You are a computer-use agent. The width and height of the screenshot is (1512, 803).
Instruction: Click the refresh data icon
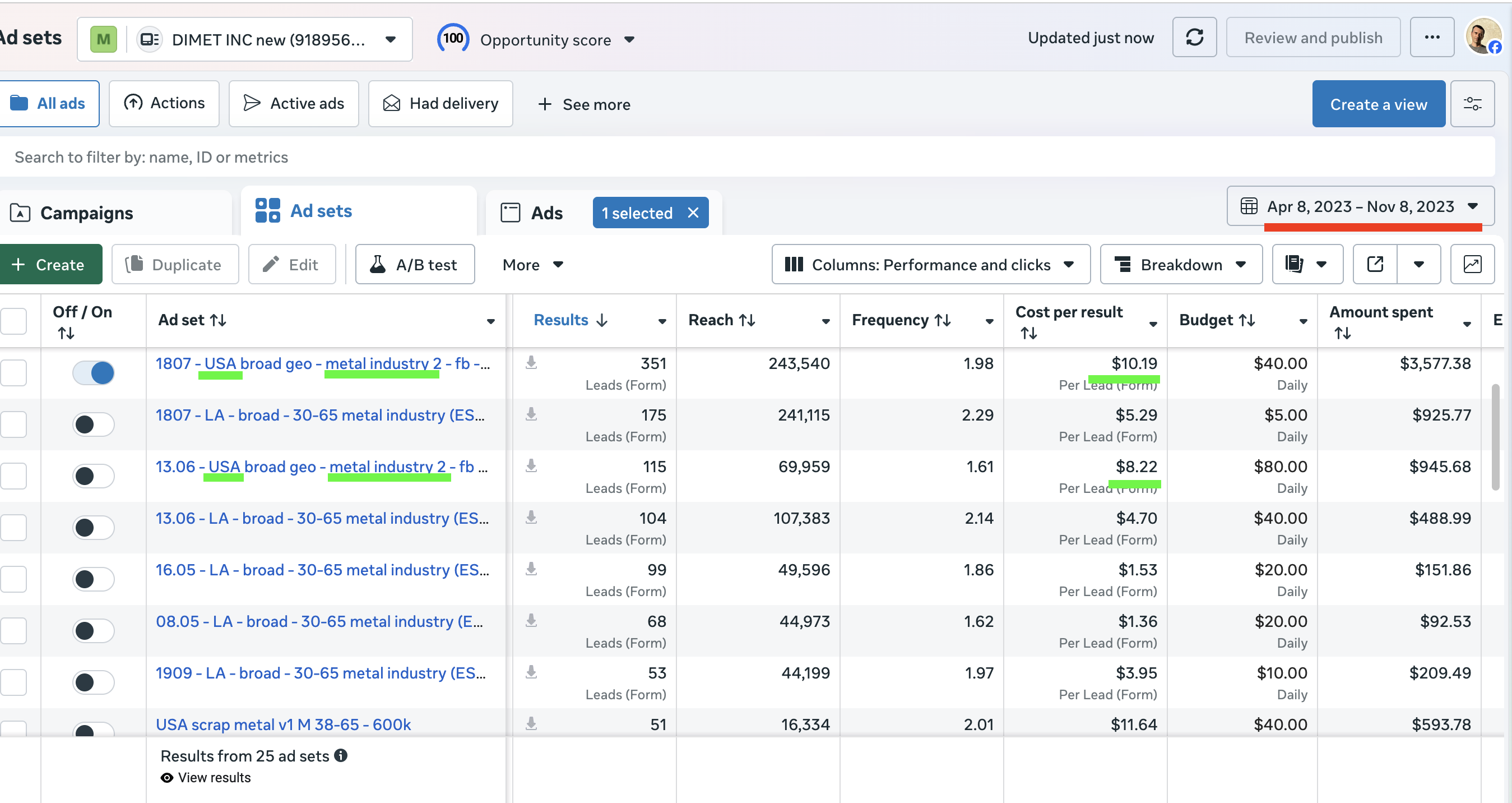point(1194,38)
